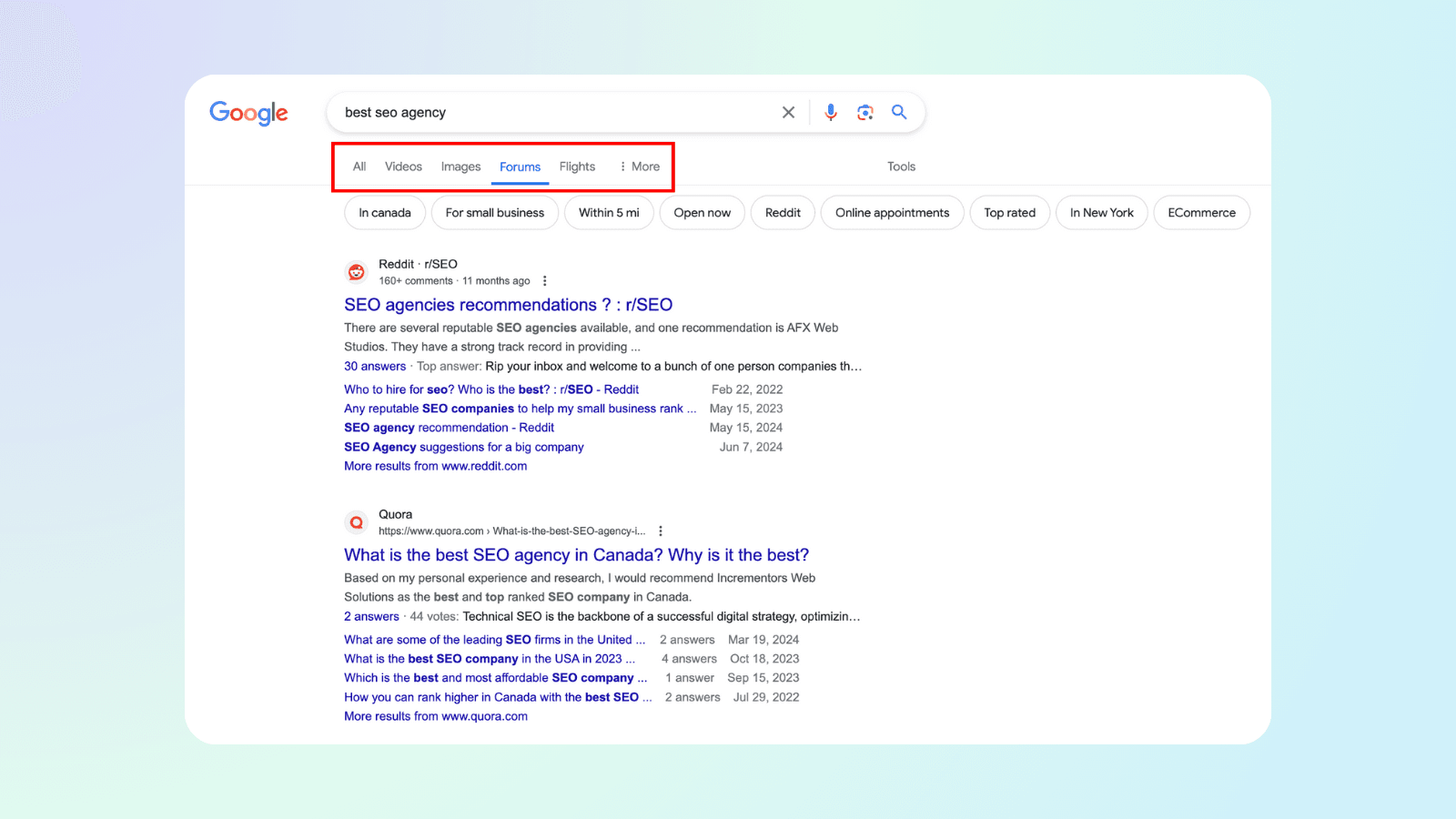Viewport: 1456px width, 819px height.
Task: Start voice search with microphone icon
Action: point(831,113)
